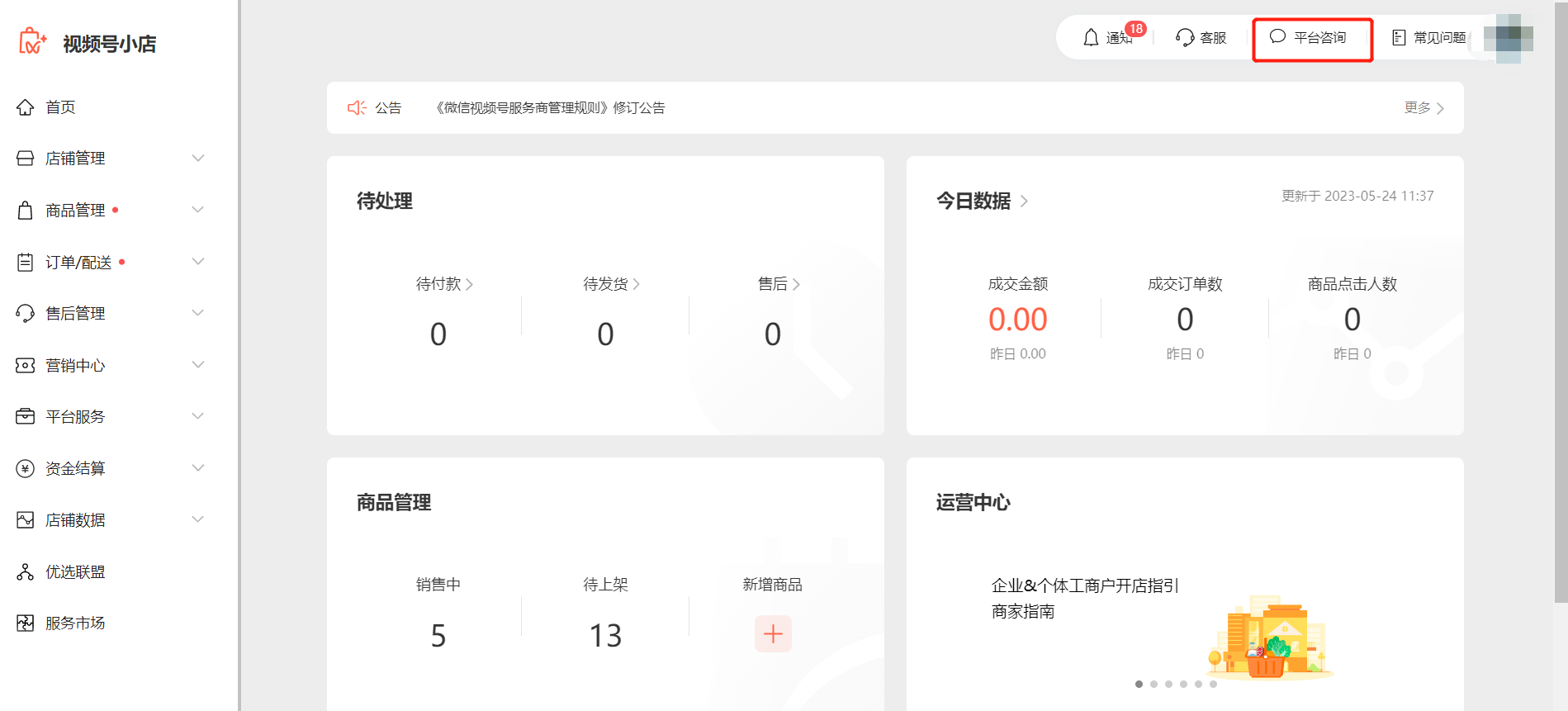1568x711 pixels.
Task: Open 服务市场 menu item
Action: 75,623
